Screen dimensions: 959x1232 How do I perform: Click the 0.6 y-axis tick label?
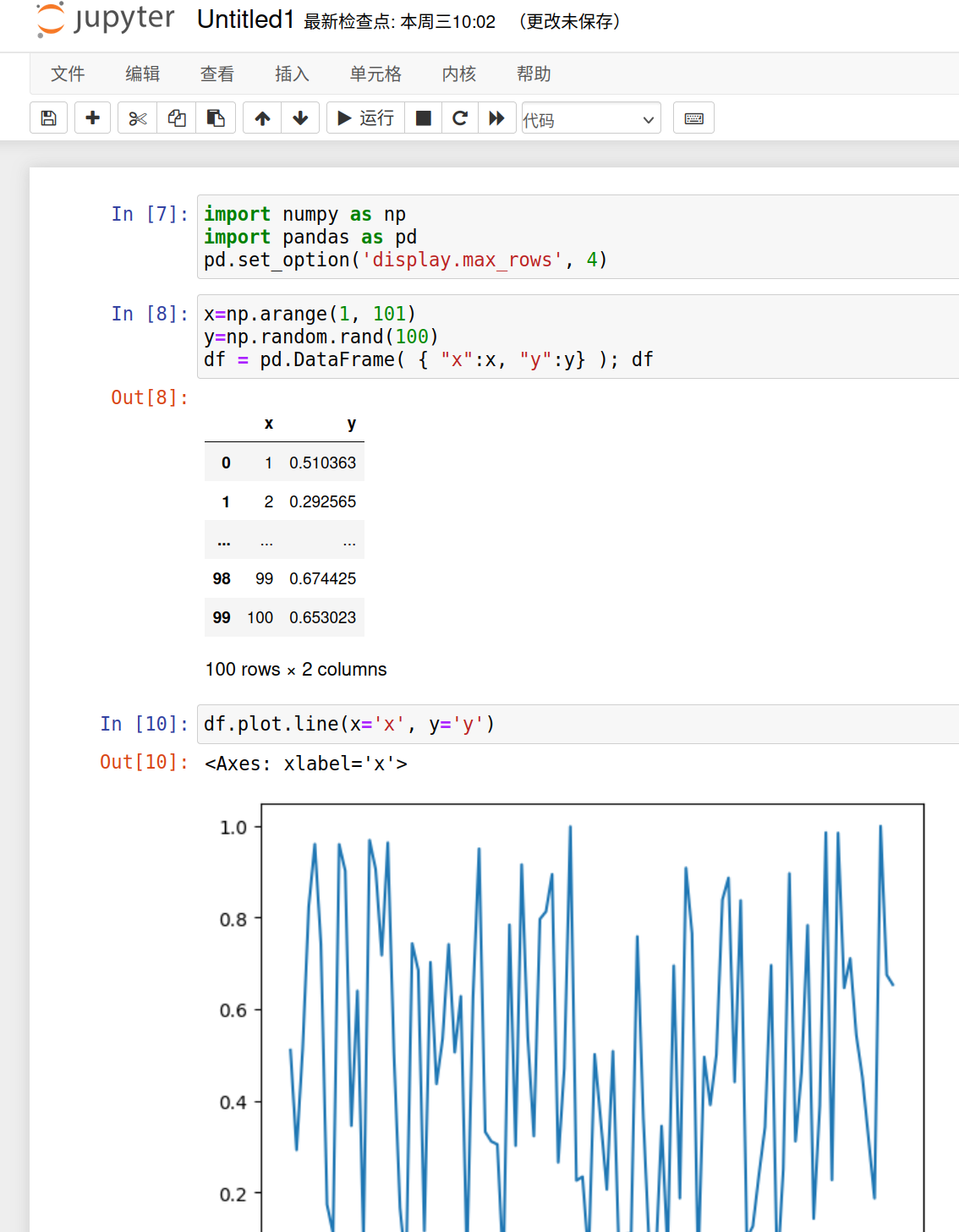click(233, 1010)
